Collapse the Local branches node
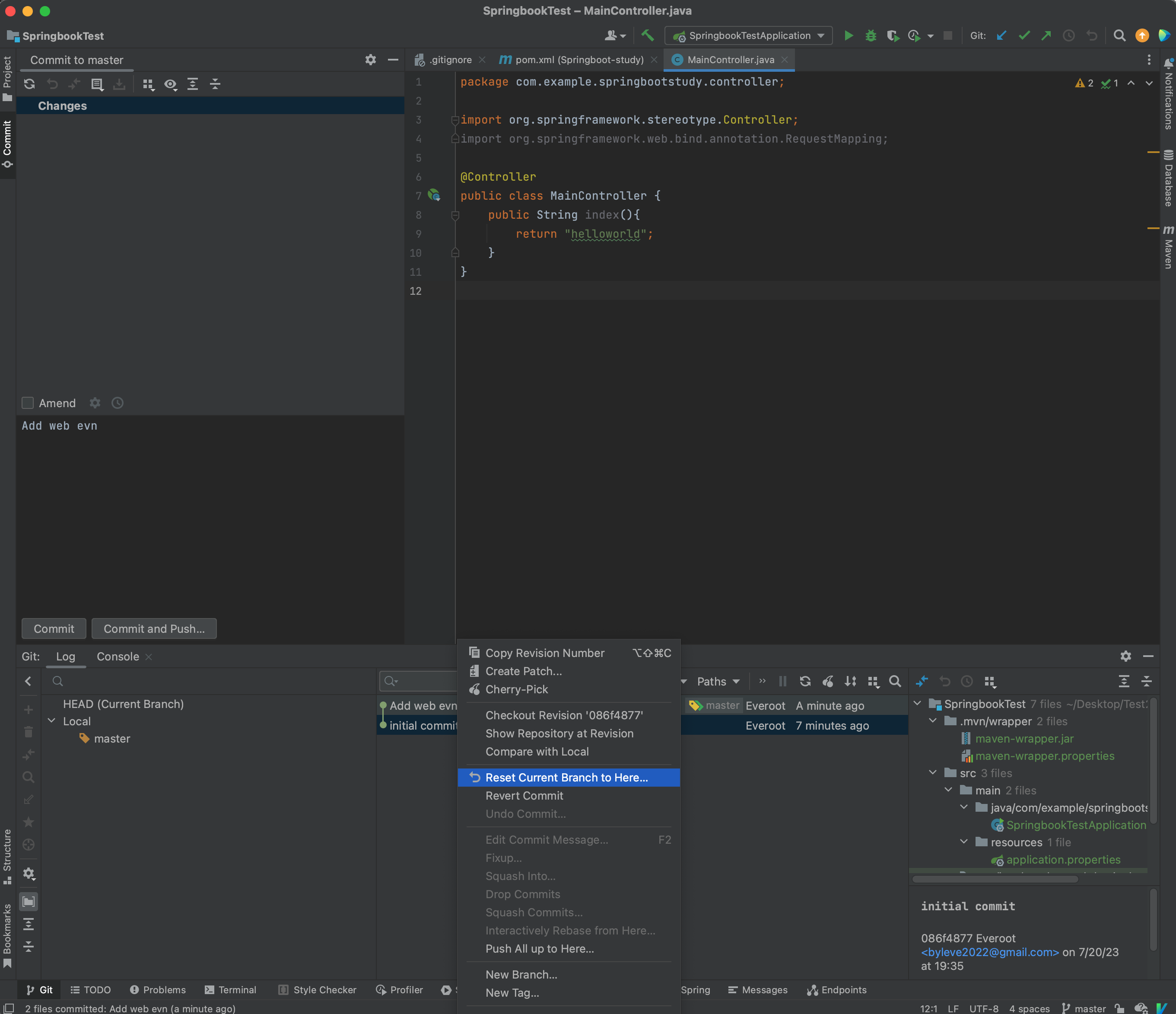 [x=52, y=721]
